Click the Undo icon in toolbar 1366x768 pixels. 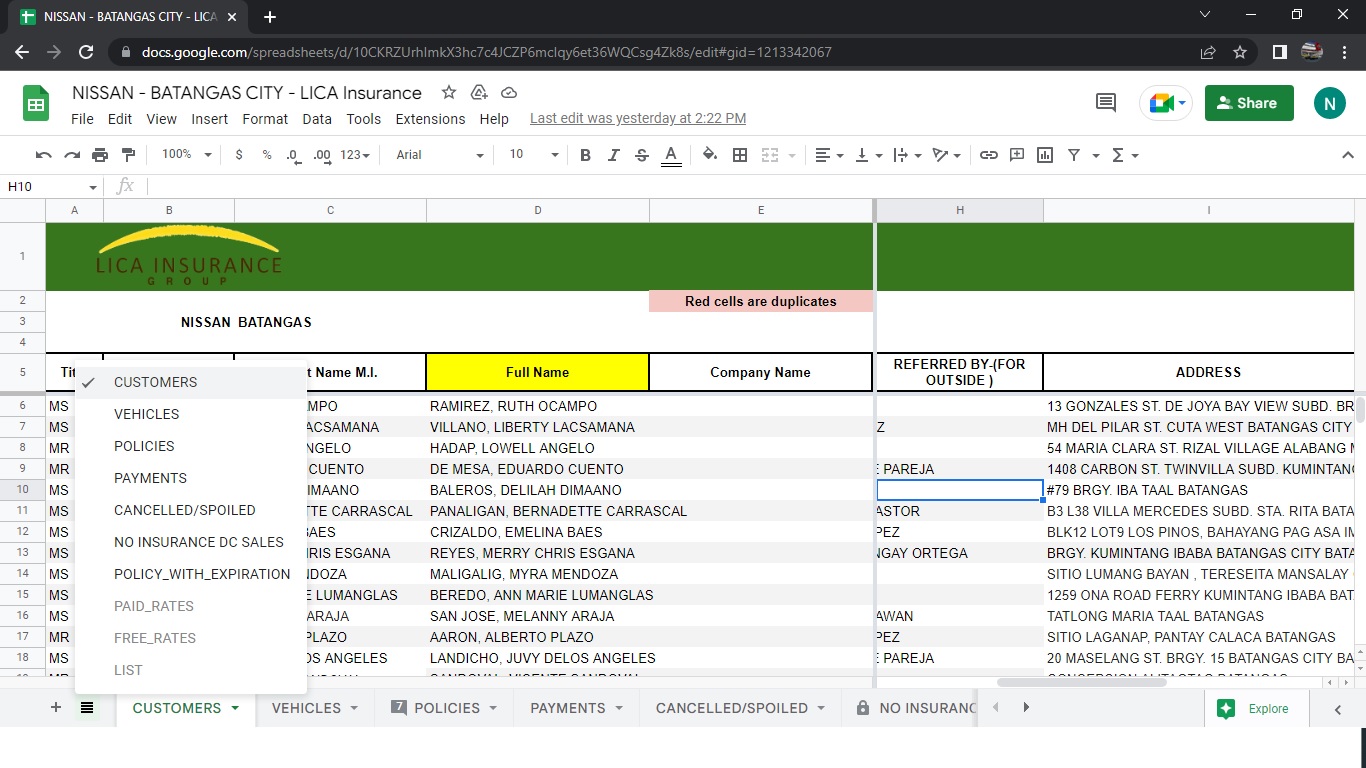click(43, 155)
